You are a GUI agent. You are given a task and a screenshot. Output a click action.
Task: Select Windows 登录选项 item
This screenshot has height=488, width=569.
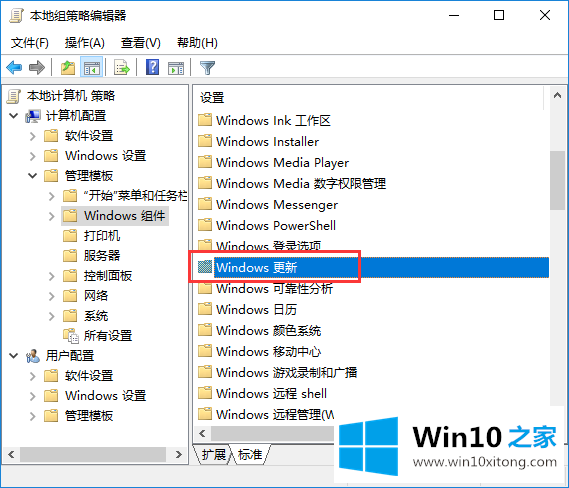(x=269, y=246)
